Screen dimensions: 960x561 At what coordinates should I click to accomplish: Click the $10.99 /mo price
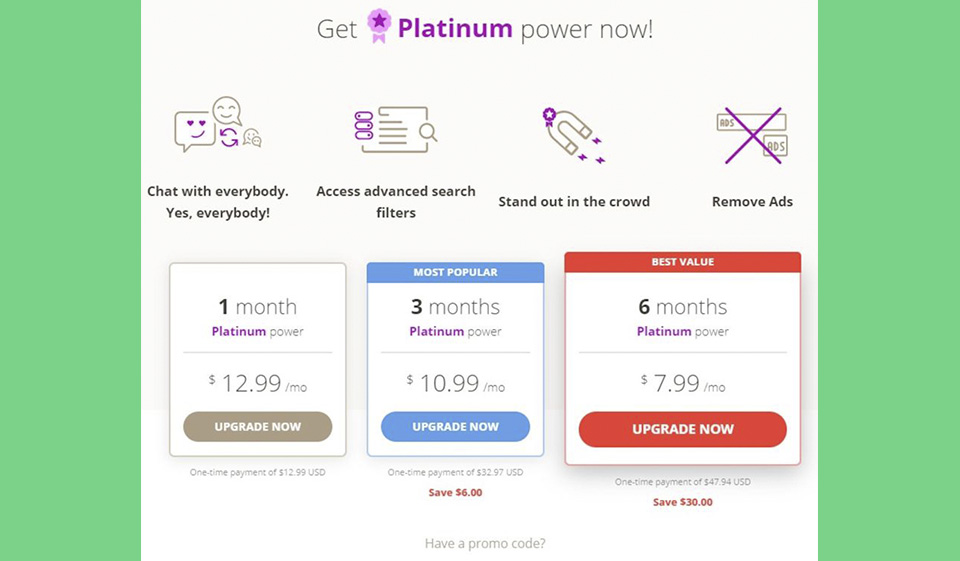pos(455,383)
